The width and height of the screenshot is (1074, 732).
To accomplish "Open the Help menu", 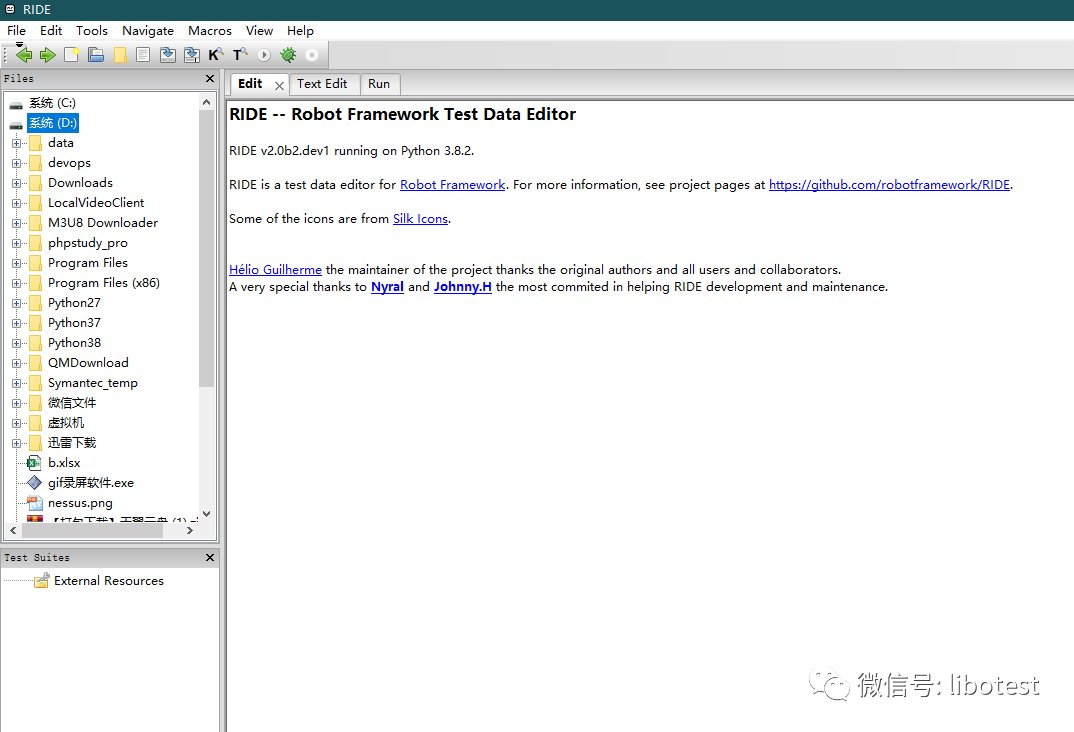I will (300, 31).
